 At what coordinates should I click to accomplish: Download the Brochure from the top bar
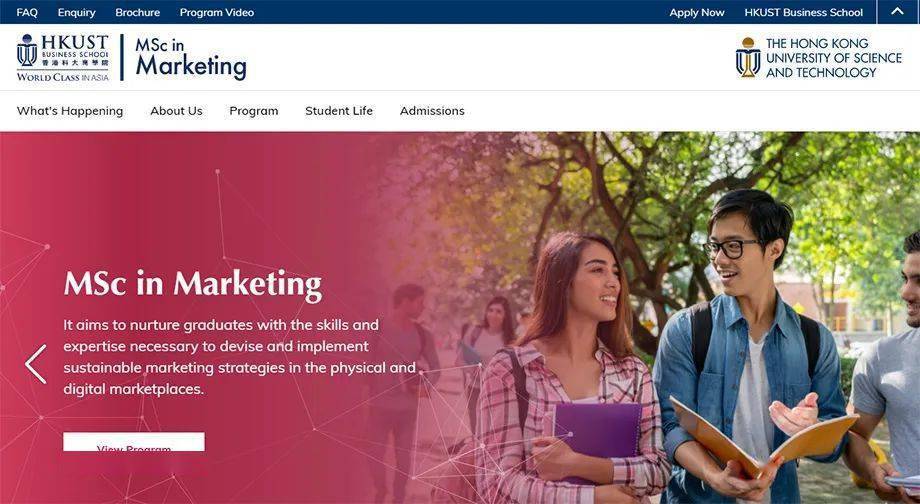(x=137, y=12)
